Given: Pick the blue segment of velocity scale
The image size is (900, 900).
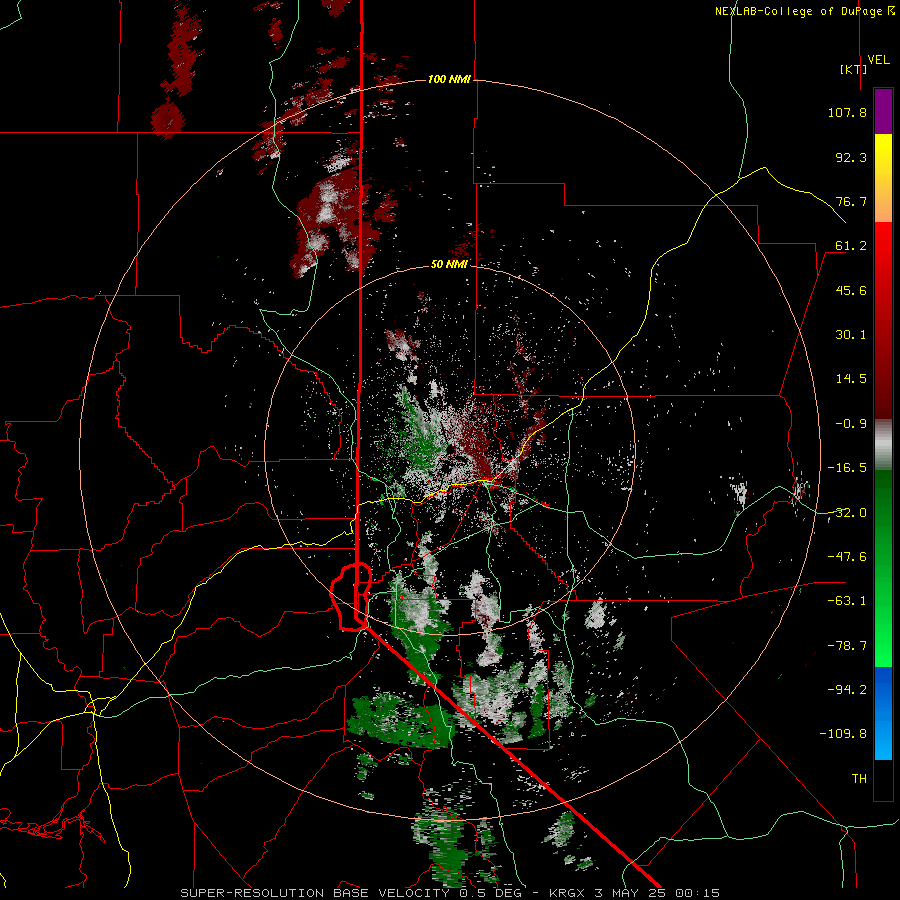Looking at the screenshot, I should click(x=883, y=713).
